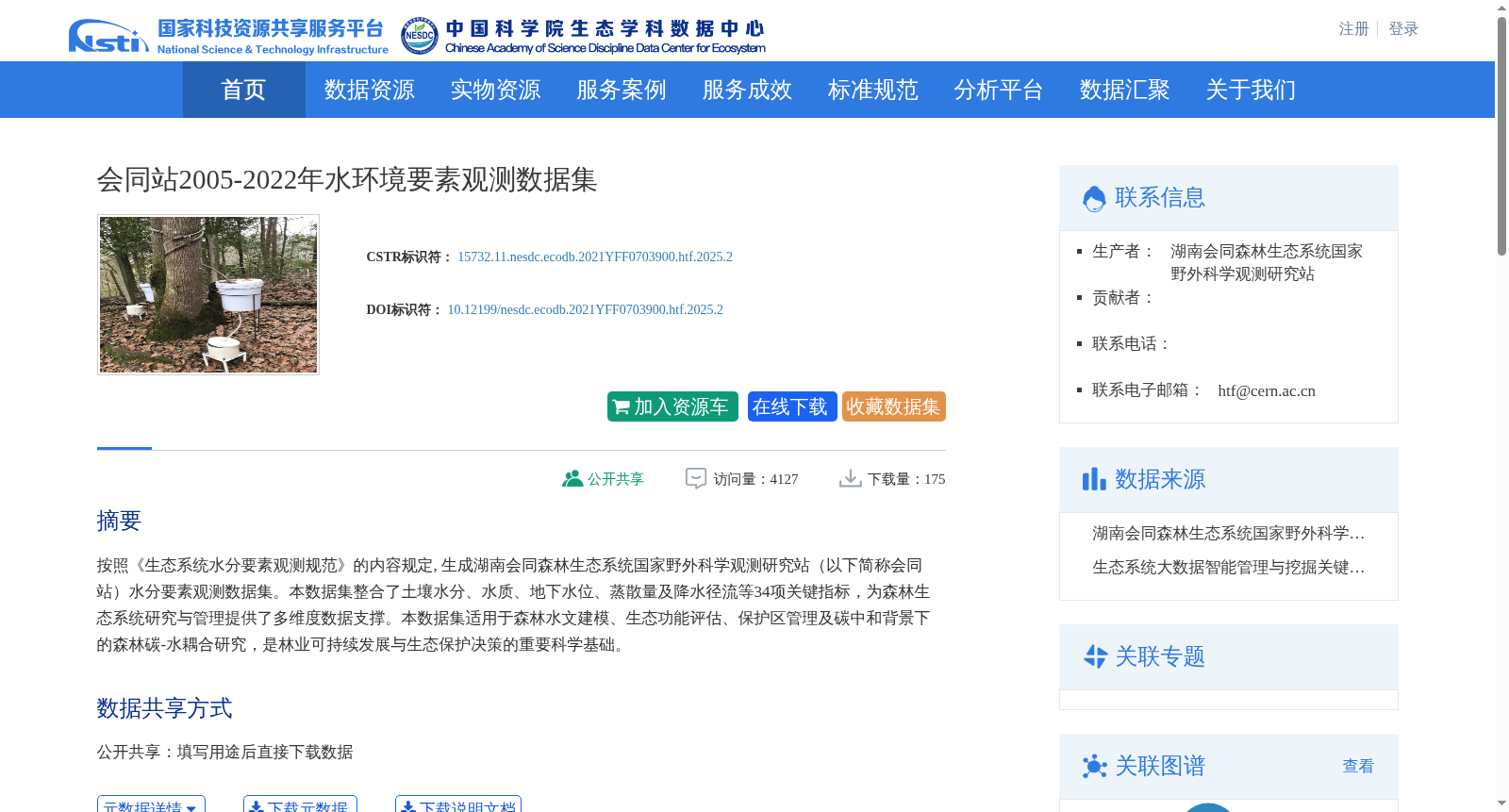1509x812 pixels.
Task: Expand the 元数据详情 dropdown
Action: (151, 804)
